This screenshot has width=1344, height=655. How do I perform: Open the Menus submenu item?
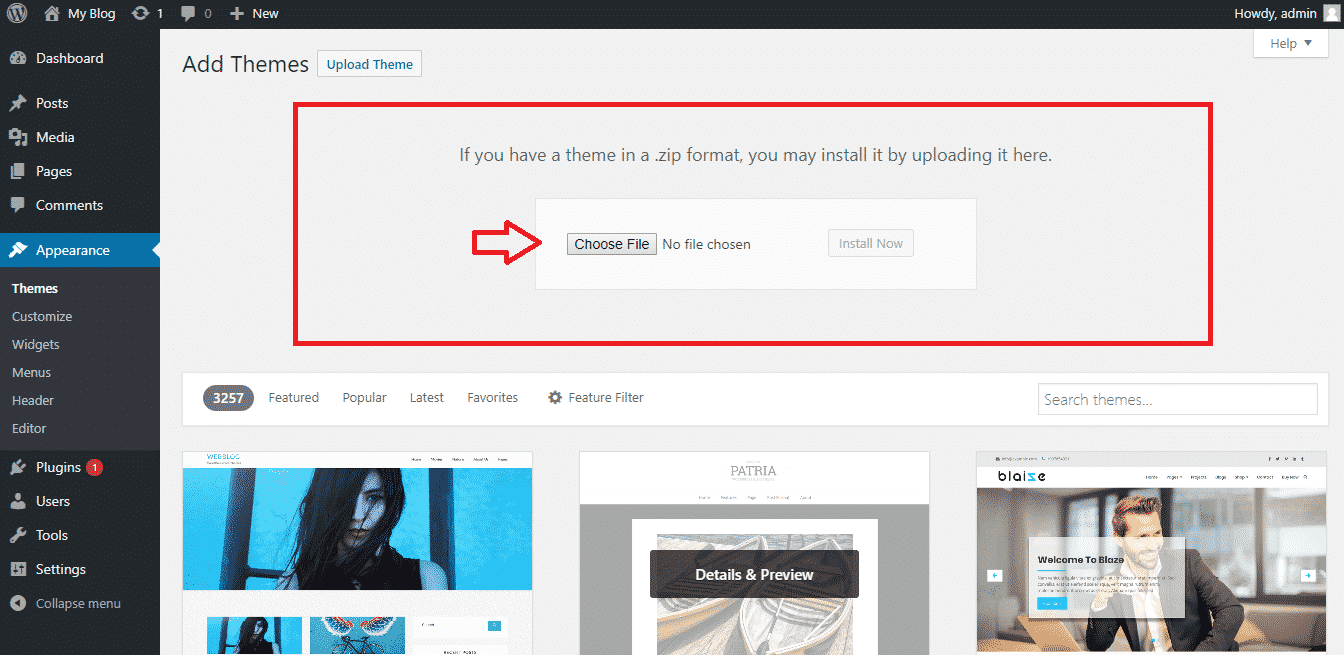tap(31, 372)
